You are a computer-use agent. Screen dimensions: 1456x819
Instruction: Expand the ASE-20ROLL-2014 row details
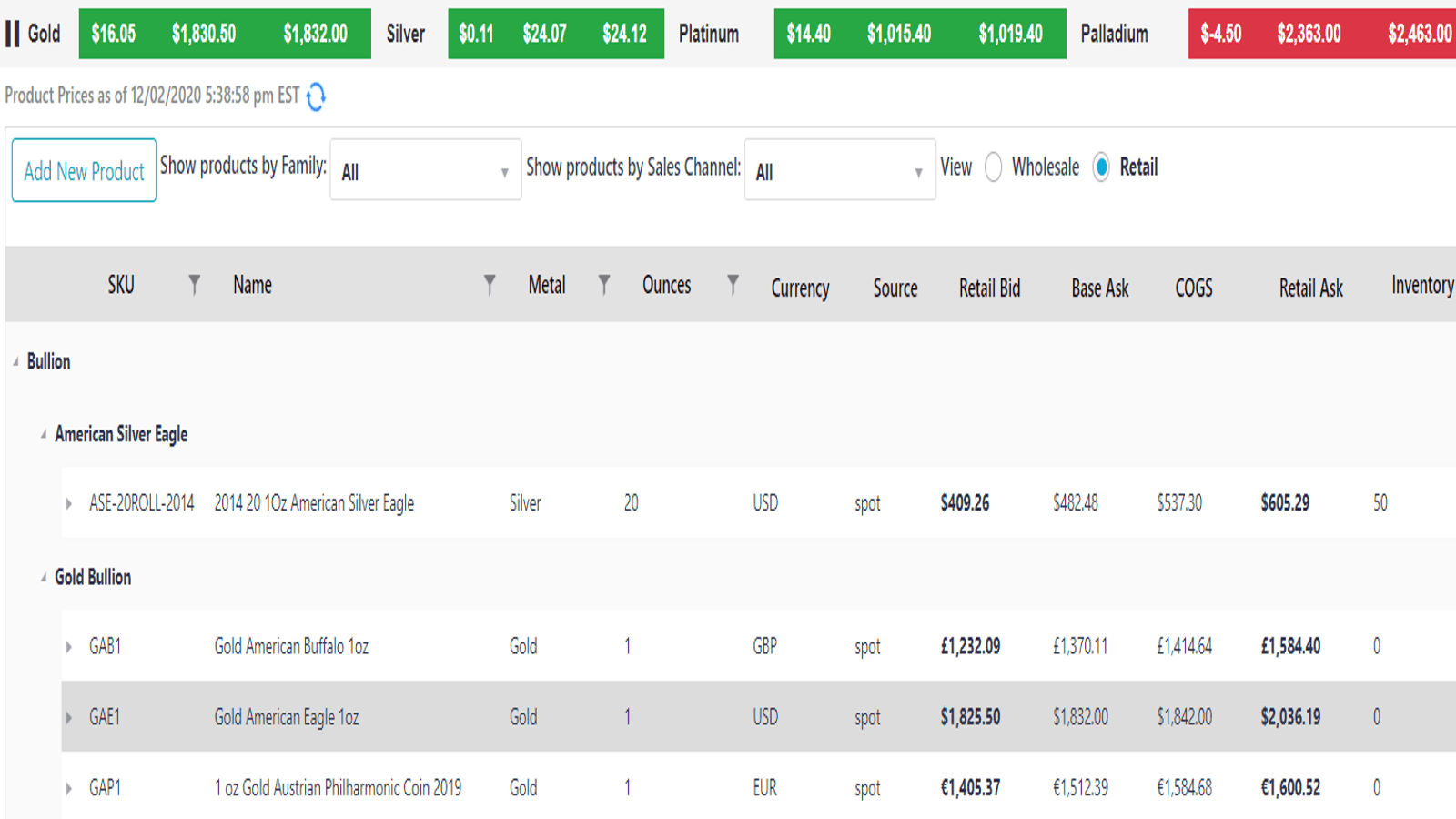tap(71, 502)
